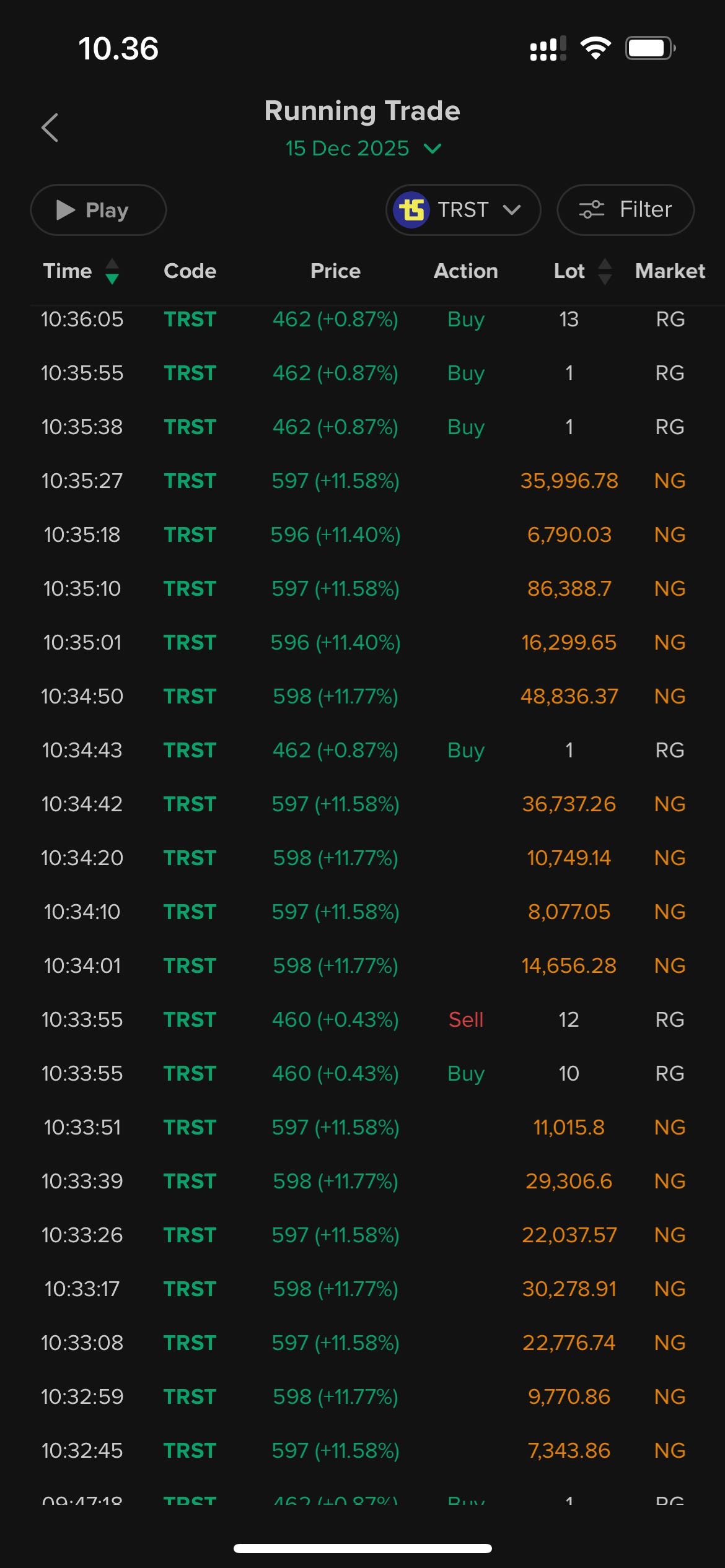Open the Filter button
Viewport: 725px width, 1568px height.
[625, 210]
